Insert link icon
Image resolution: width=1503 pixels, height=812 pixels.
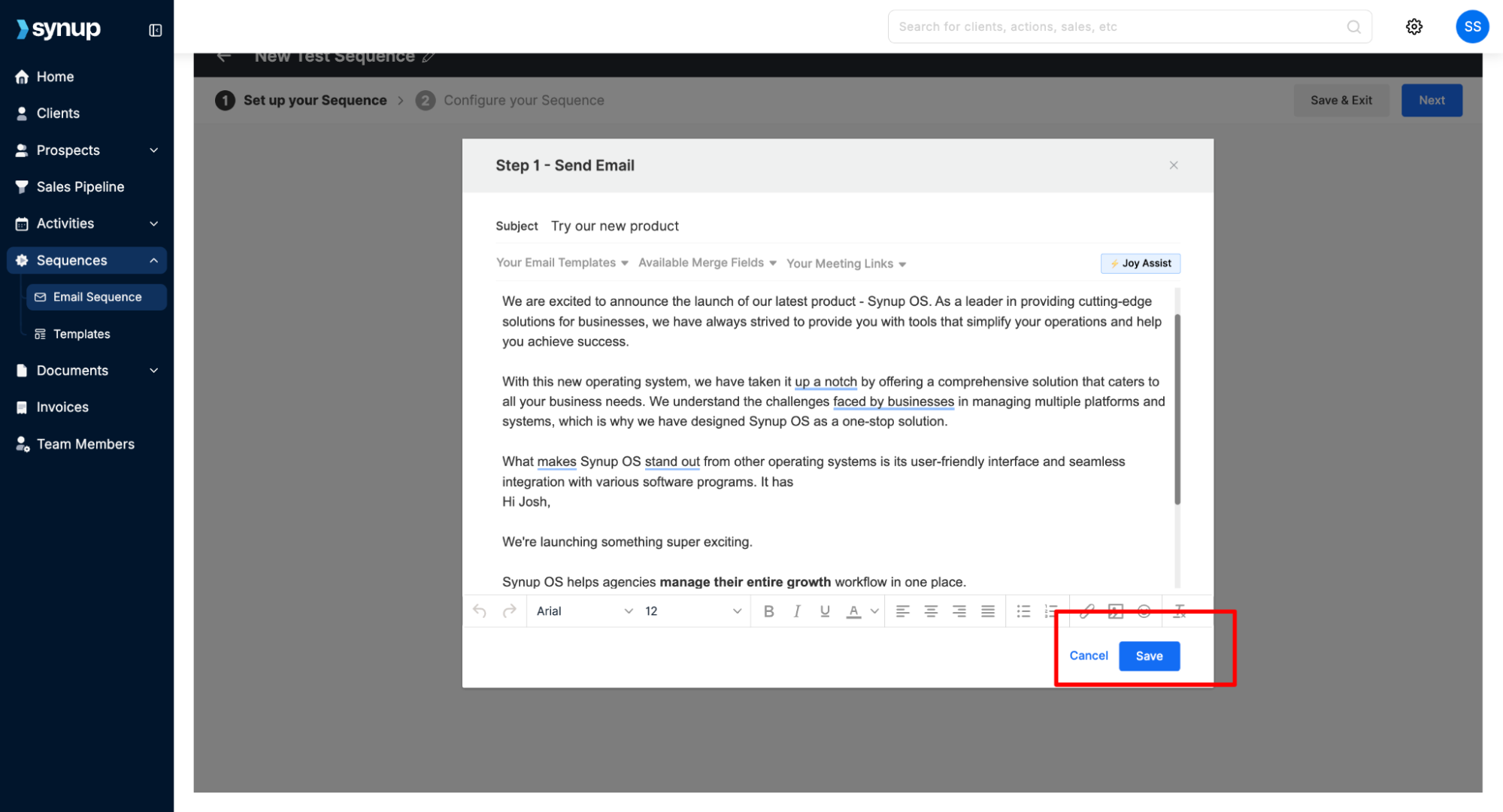pos(1086,611)
